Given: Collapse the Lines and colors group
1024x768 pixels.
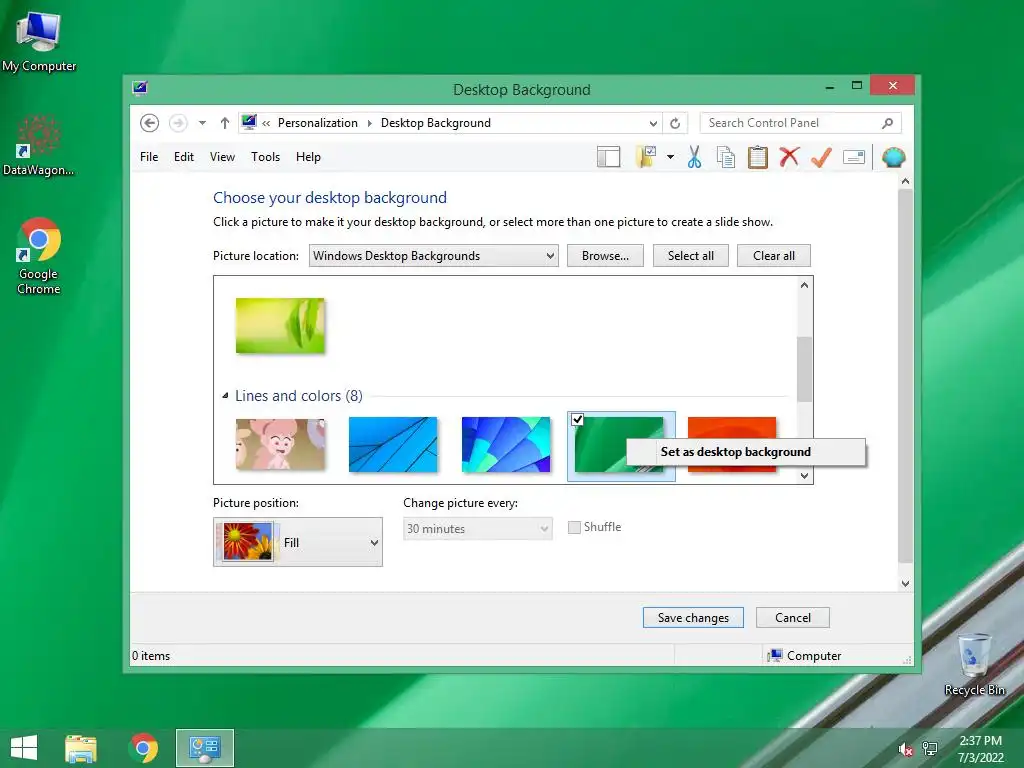Looking at the screenshot, I should [x=225, y=395].
